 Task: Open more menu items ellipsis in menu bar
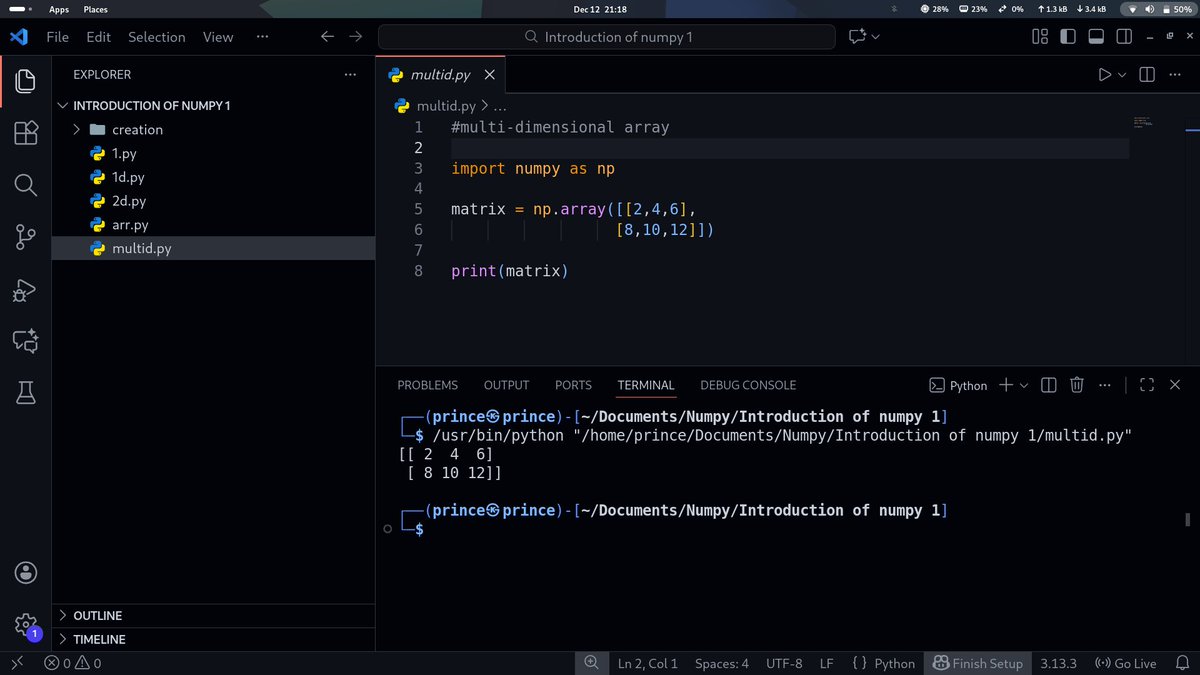(x=262, y=37)
